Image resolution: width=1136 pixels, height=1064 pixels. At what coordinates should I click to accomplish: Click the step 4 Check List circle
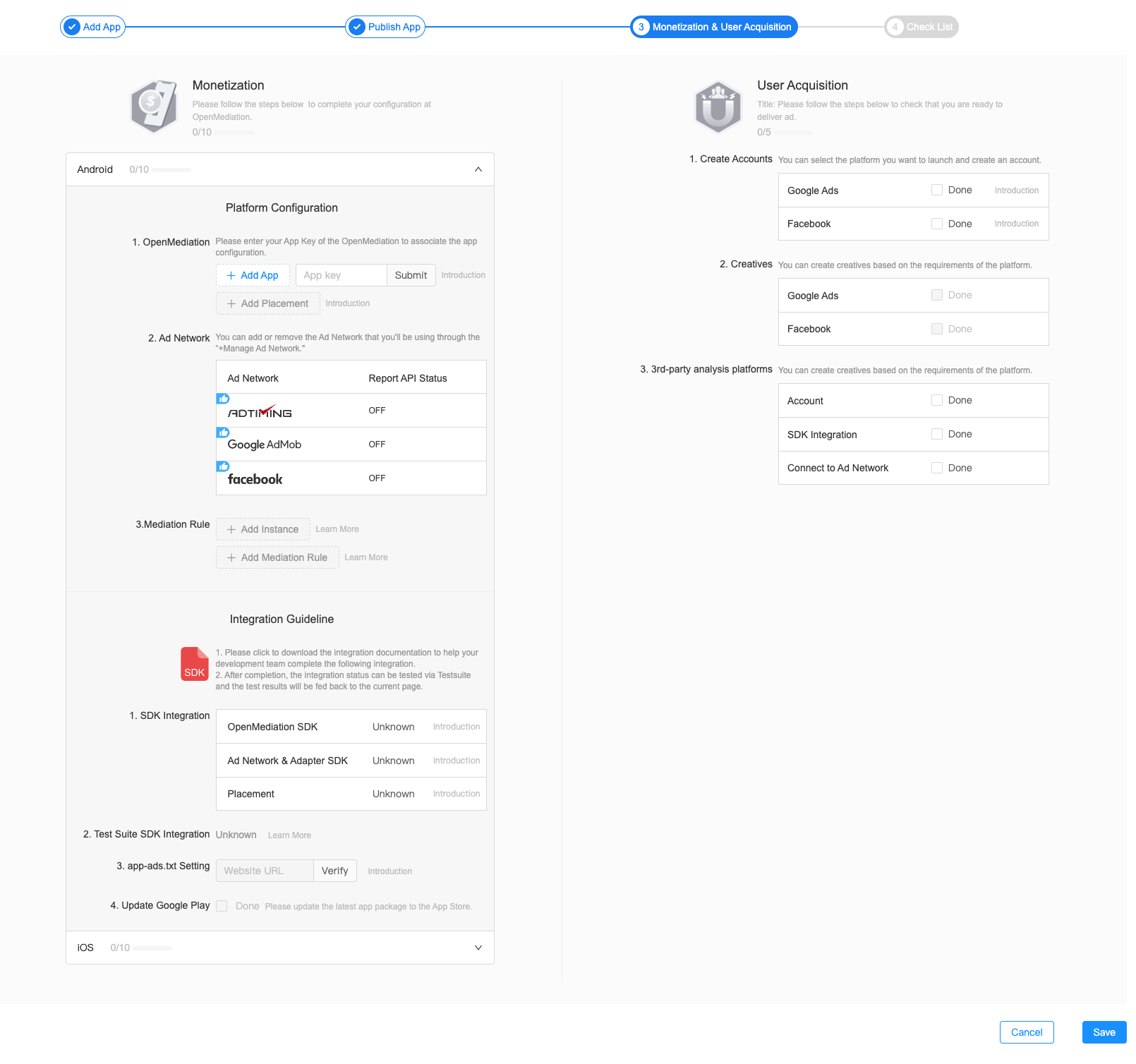click(x=895, y=27)
